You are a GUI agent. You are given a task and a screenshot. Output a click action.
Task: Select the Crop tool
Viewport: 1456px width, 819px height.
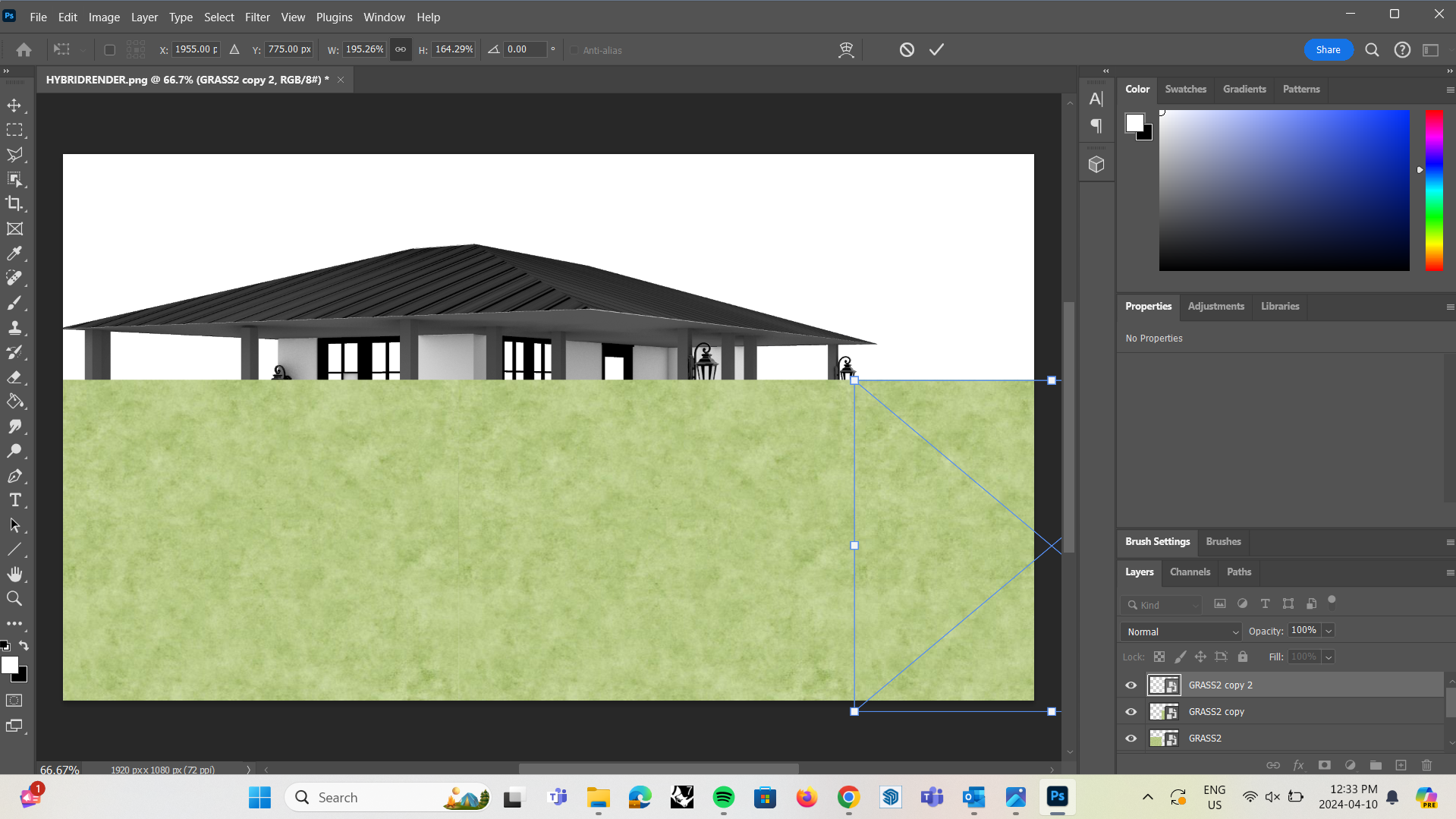(15, 203)
